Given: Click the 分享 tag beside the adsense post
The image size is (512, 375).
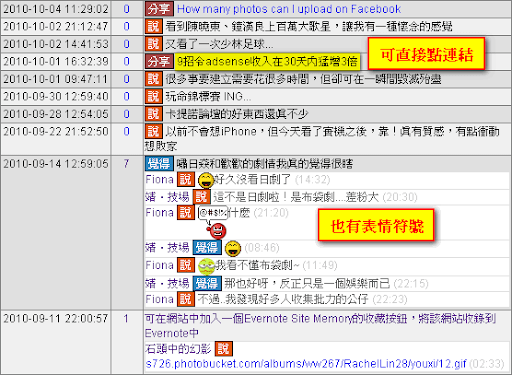Looking at the screenshot, I should pos(159,62).
